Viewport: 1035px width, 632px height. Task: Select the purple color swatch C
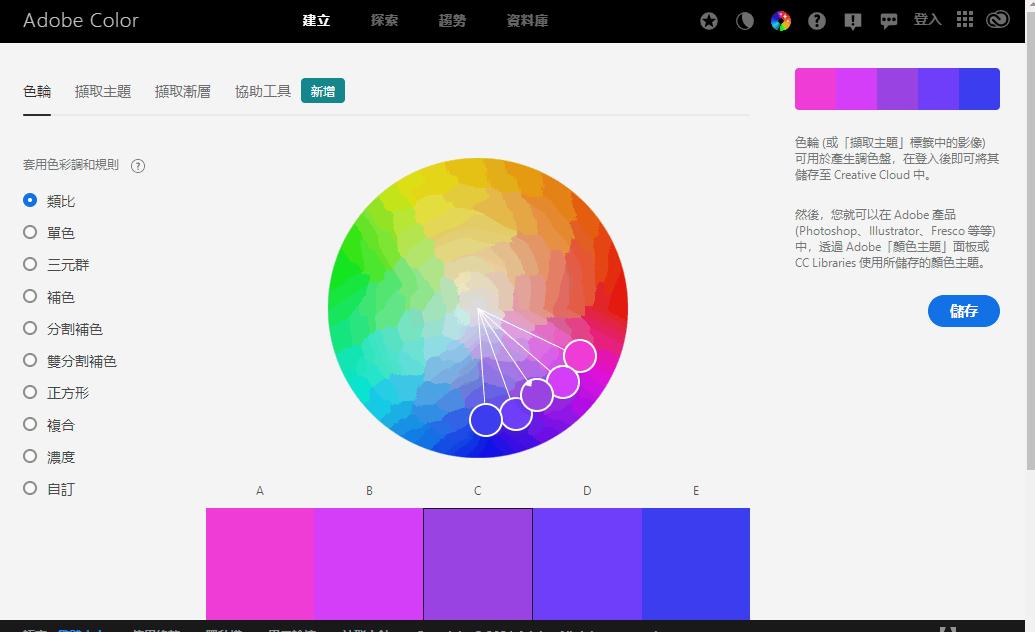(478, 564)
